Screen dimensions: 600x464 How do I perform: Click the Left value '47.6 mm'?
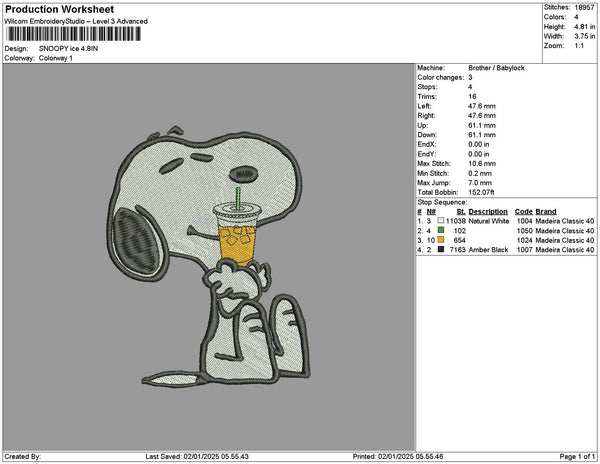point(482,106)
